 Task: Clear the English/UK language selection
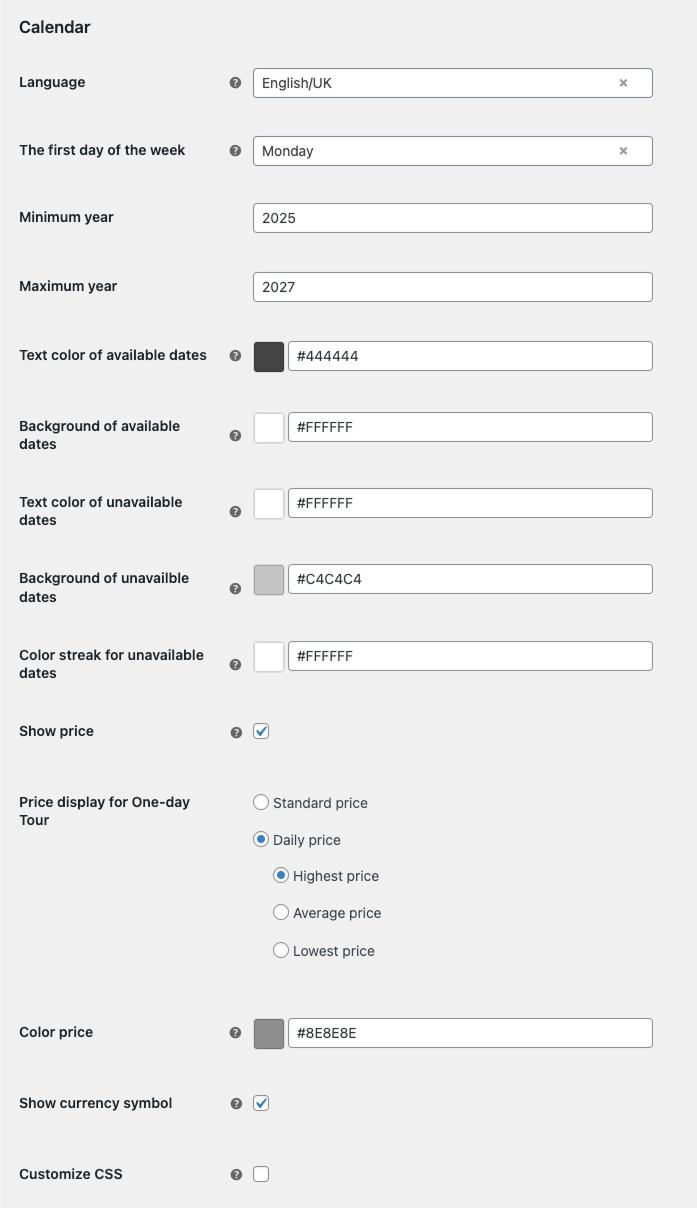coord(623,83)
